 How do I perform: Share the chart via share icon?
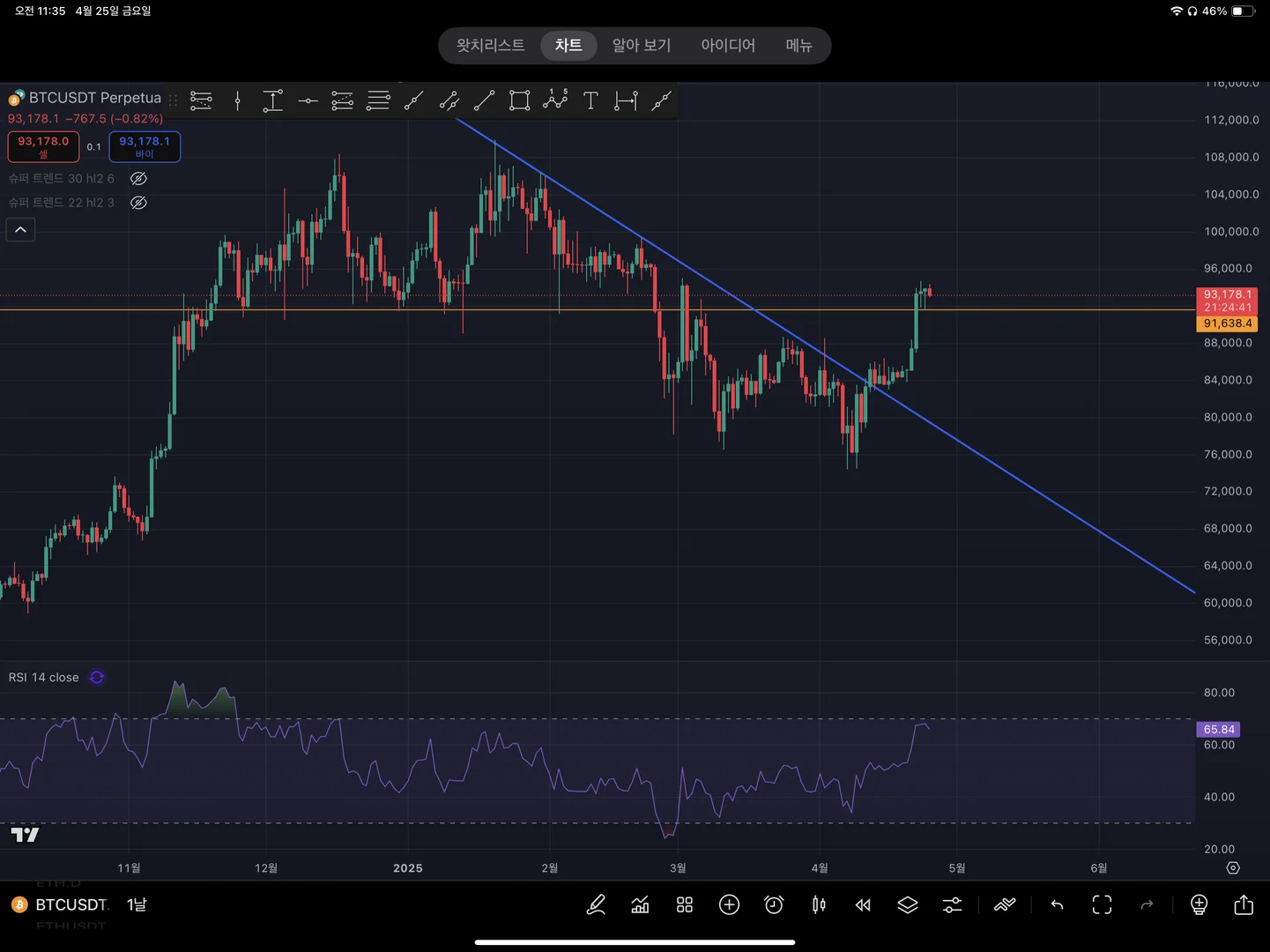tap(1244, 904)
